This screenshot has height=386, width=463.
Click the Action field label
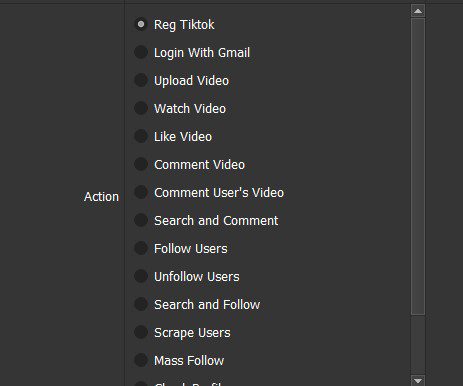[x=101, y=197]
